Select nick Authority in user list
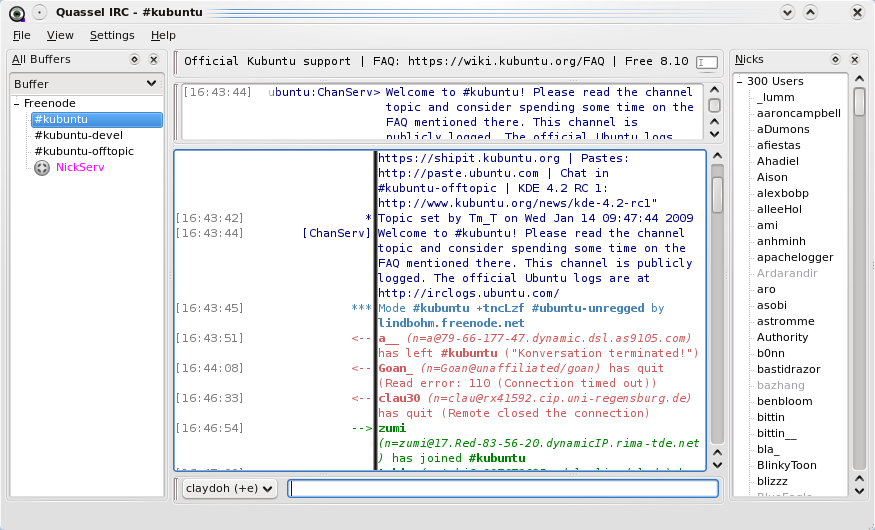Screen dimensions: 875x530 tap(782, 338)
